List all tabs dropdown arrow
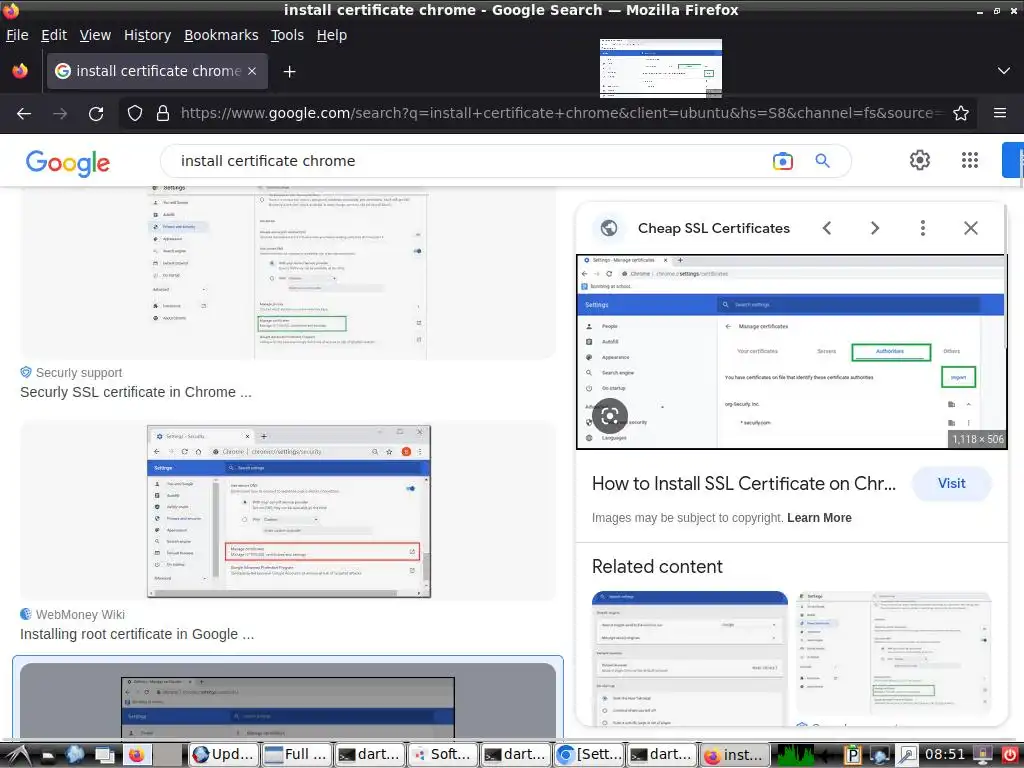The image size is (1024, 768). click(1004, 71)
